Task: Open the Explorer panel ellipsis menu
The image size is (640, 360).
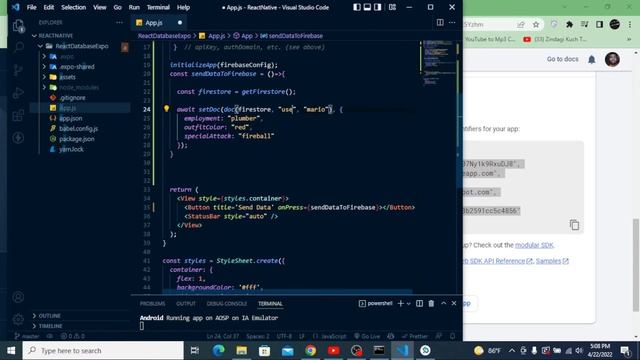Action: pyautogui.click(x=119, y=22)
